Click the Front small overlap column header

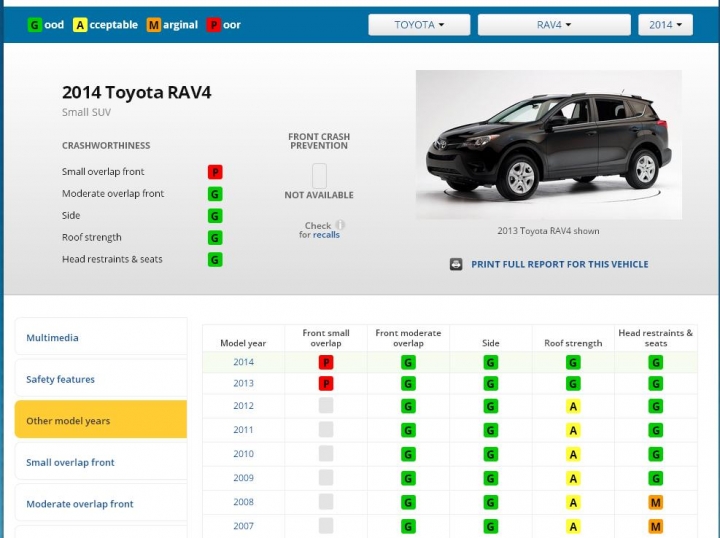coord(326,338)
